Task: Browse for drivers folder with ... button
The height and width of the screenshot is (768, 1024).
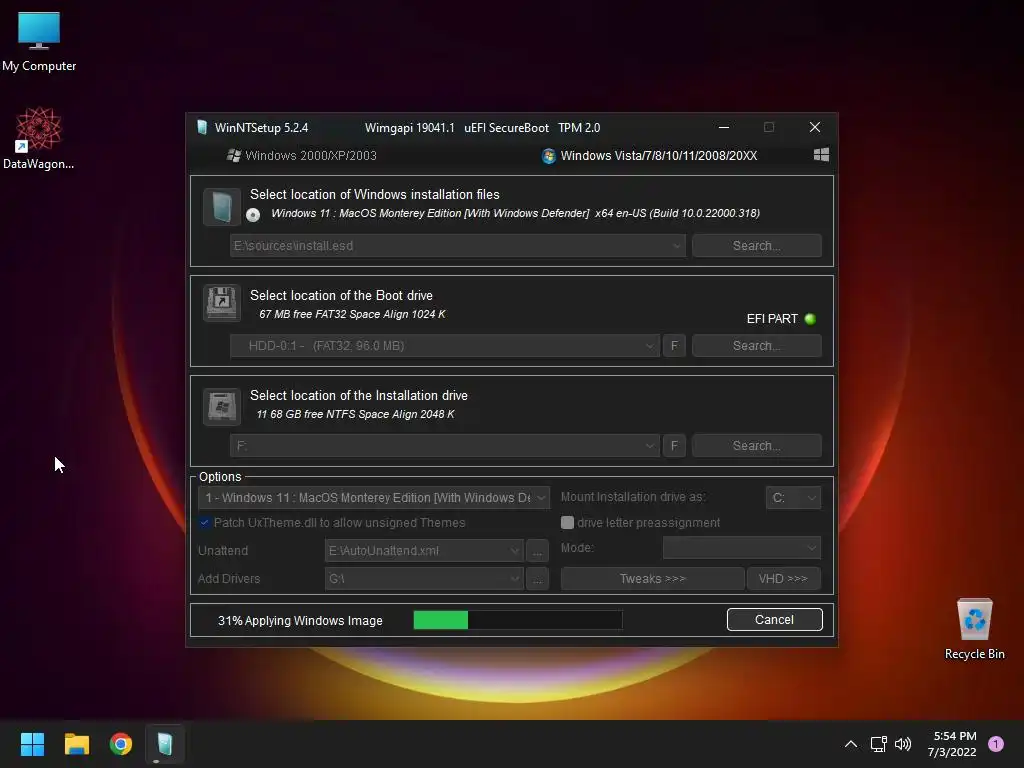Action: coord(537,579)
